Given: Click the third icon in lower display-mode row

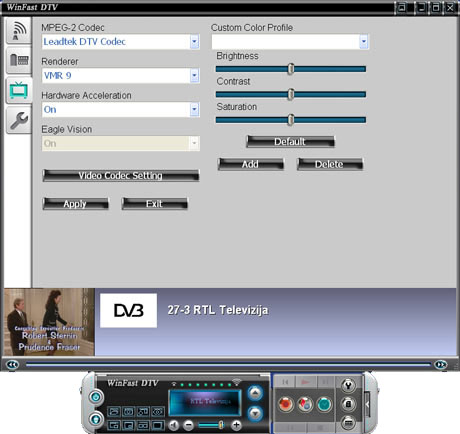Looking at the screenshot, I should pos(143,425).
